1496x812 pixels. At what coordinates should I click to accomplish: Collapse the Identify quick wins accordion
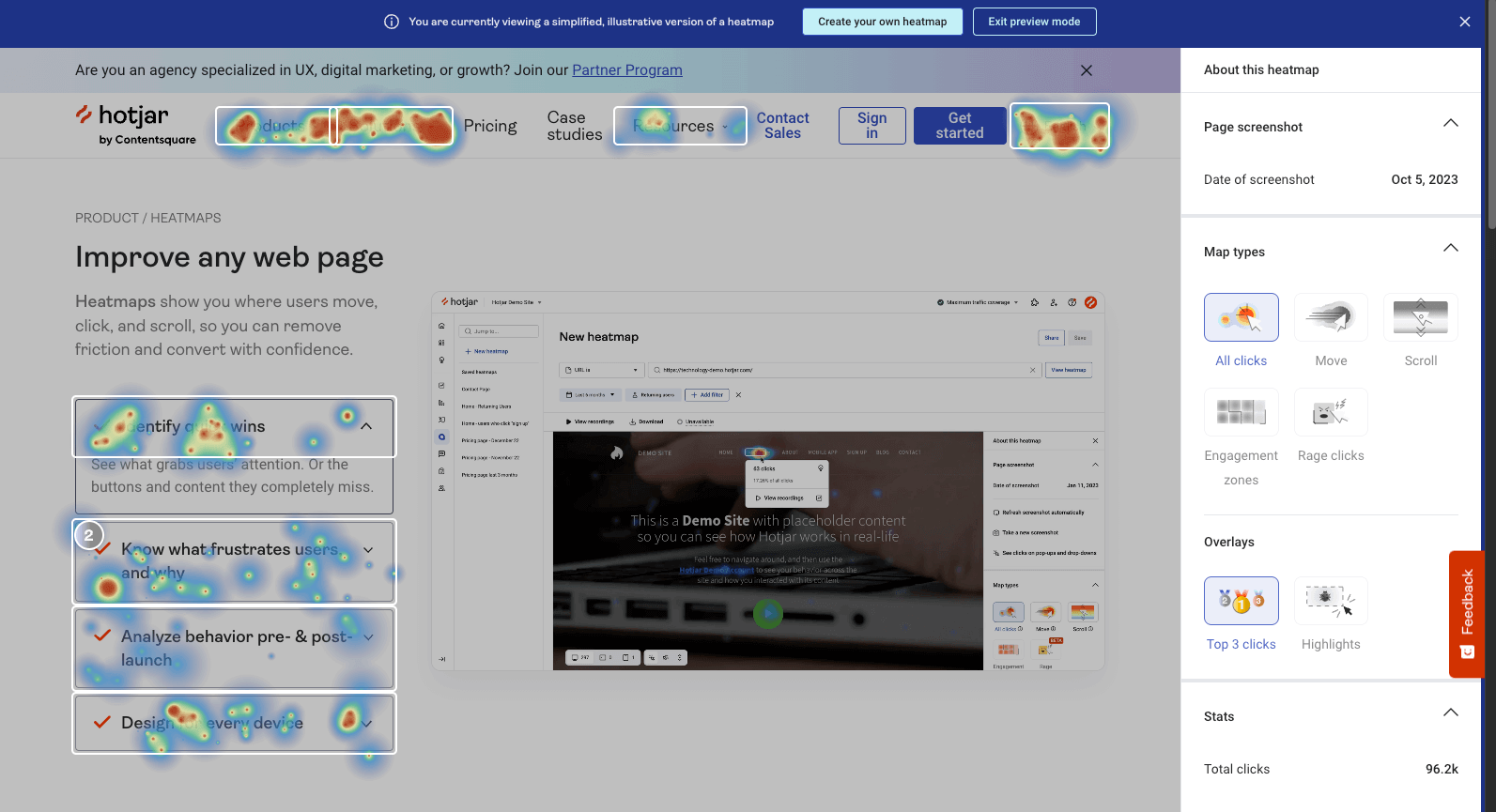pos(366,426)
